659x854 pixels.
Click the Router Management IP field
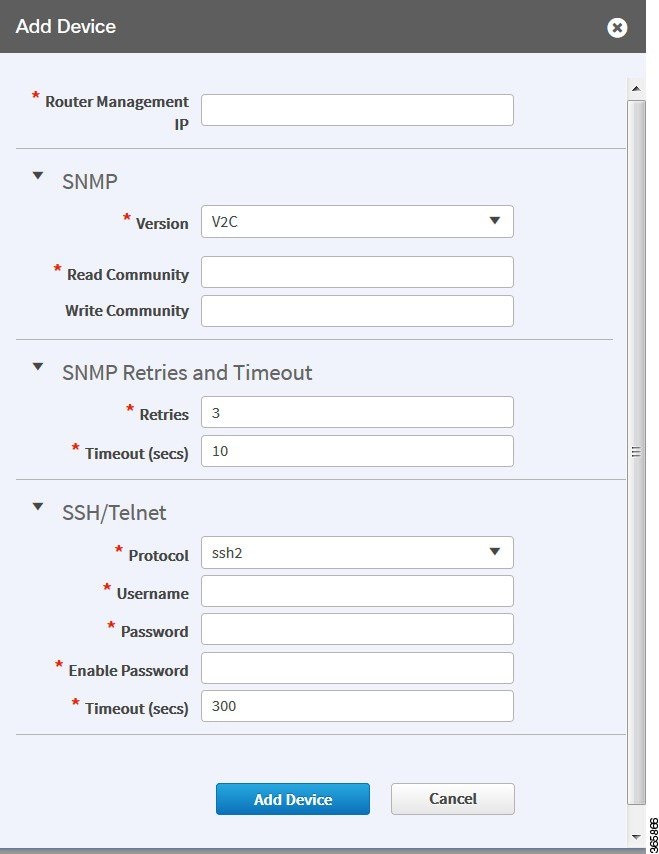click(357, 110)
